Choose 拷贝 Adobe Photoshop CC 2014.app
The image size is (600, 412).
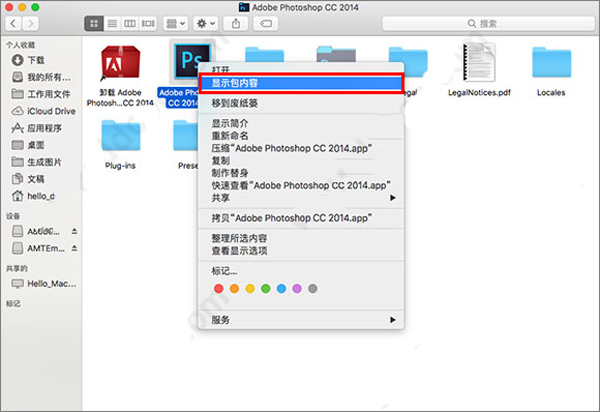coord(300,218)
